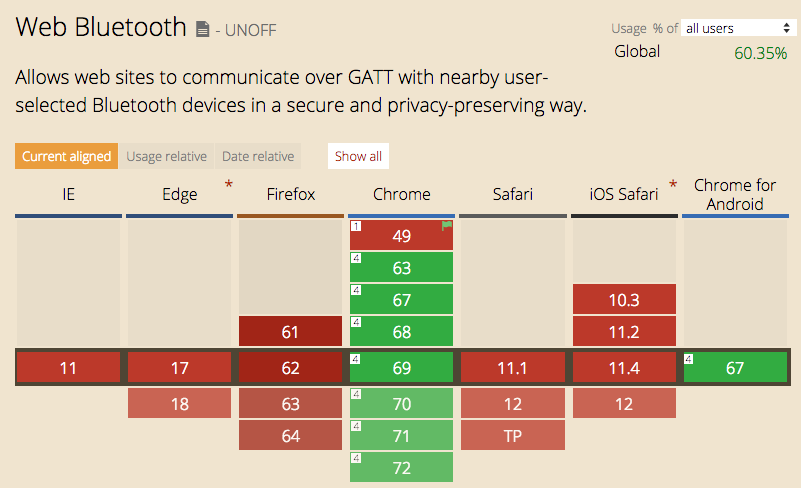Click the Firefox browser column header

coord(290,195)
